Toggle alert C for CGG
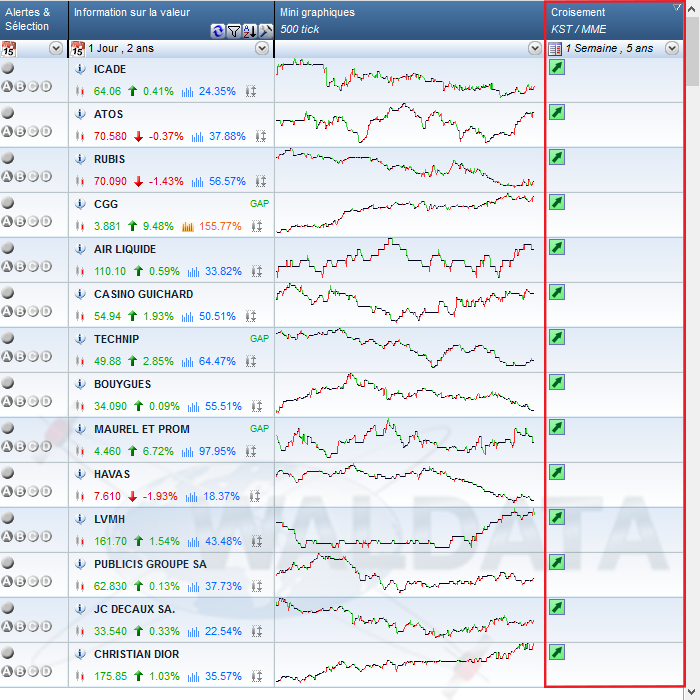Image resolution: width=700 pixels, height=700 pixels. 33,221
